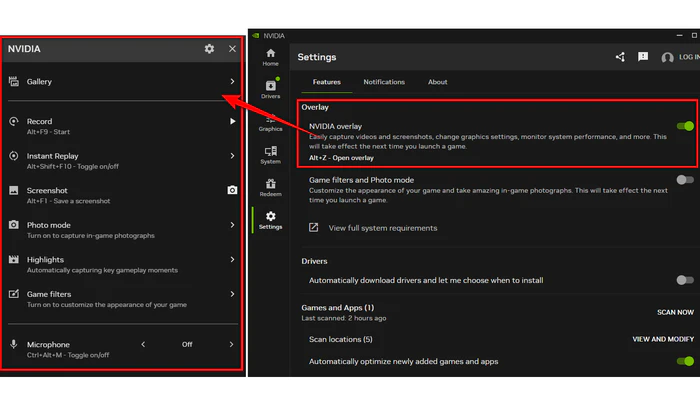Image resolution: width=700 pixels, height=407 pixels.
Task: Open overlay settings gear icon
Action: coord(209,49)
